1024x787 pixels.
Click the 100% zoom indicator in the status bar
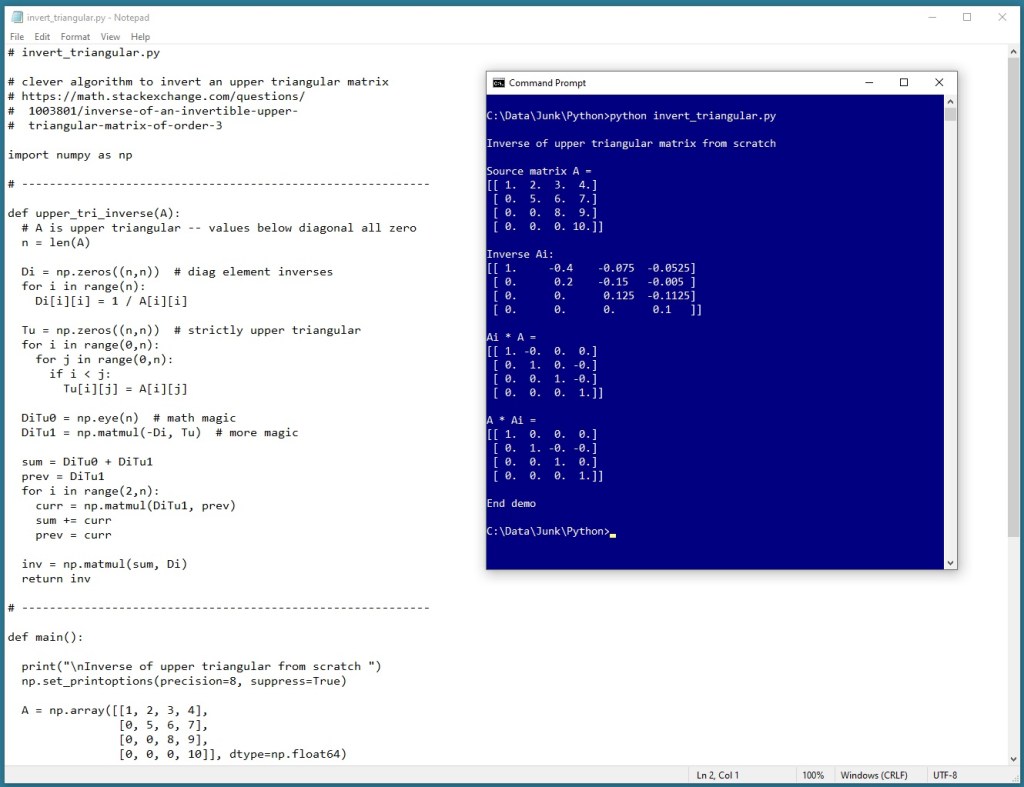pos(813,775)
